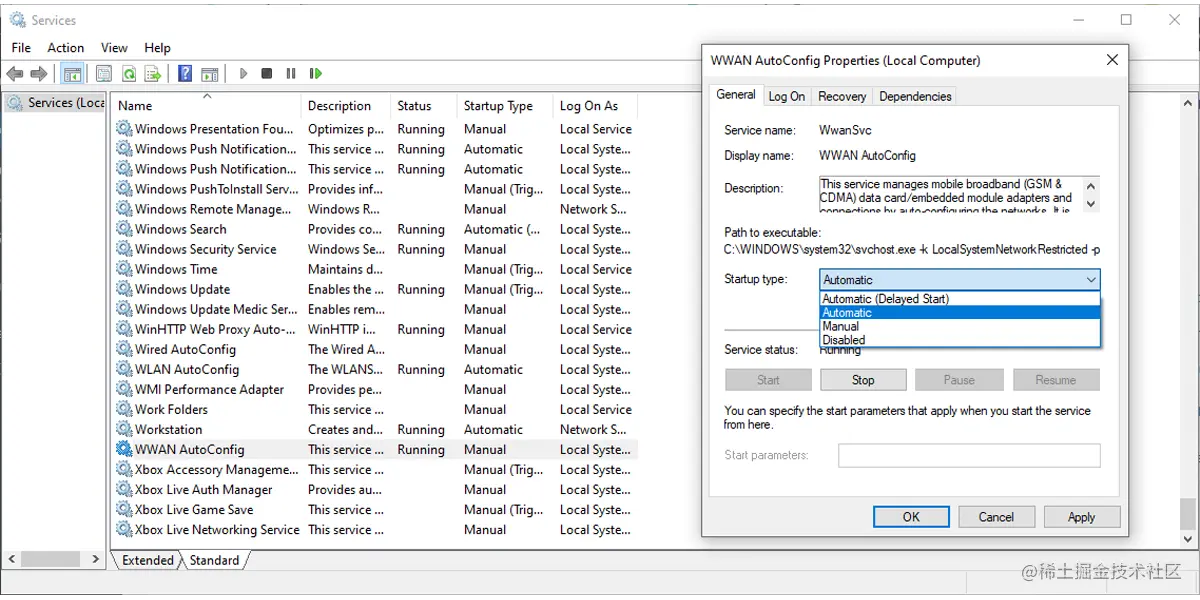Click the Cancel button
1200x600 pixels.
coord(996,517)
